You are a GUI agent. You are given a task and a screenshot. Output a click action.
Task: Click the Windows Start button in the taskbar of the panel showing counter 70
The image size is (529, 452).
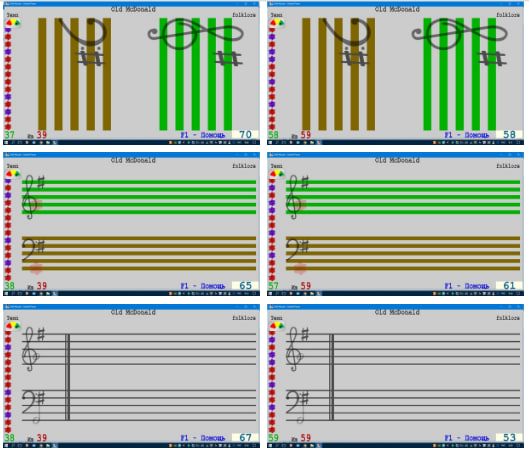click(6, 143)
